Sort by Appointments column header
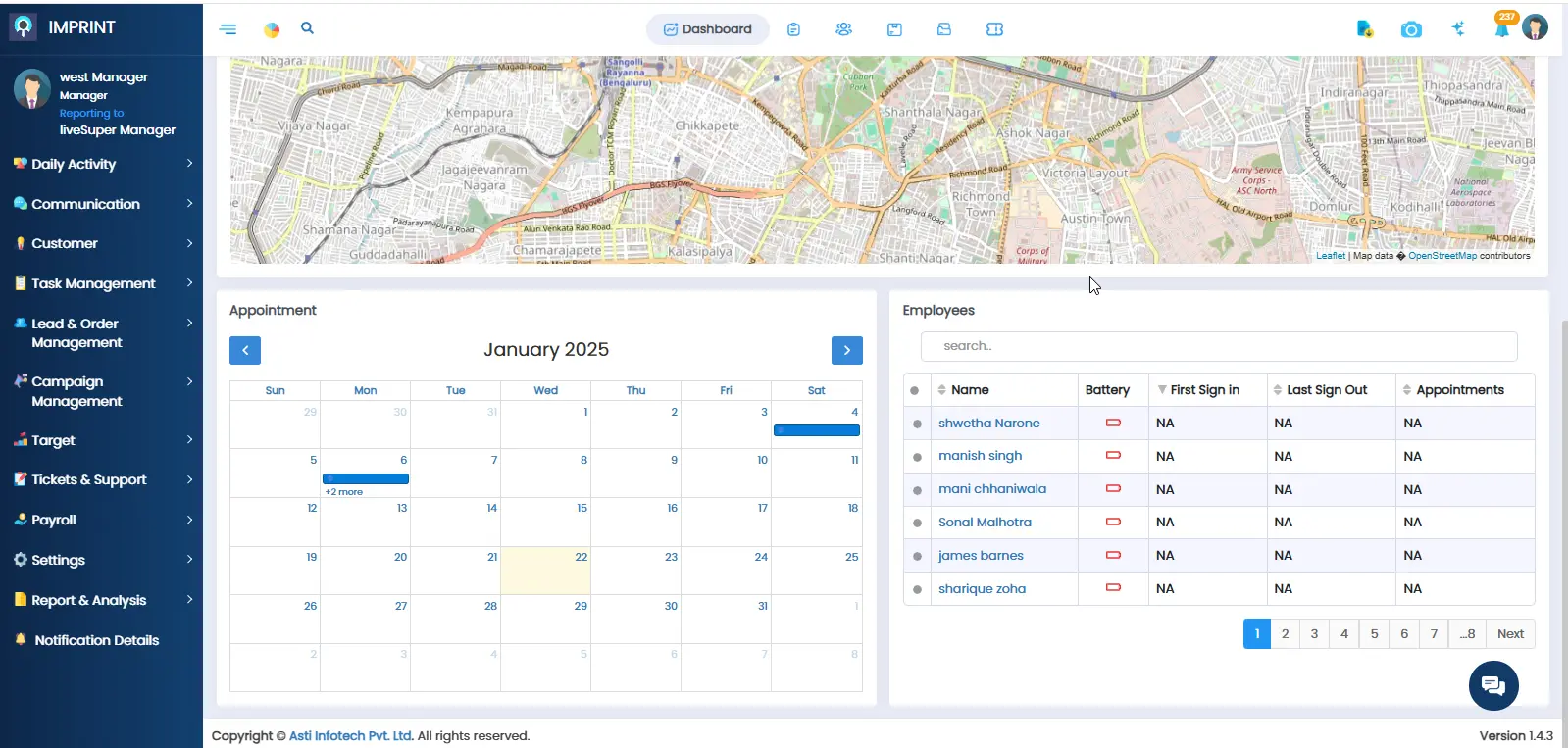The height and width of the screenshot is (748, 1568). pyautogui.click(x=1459, y=390)
